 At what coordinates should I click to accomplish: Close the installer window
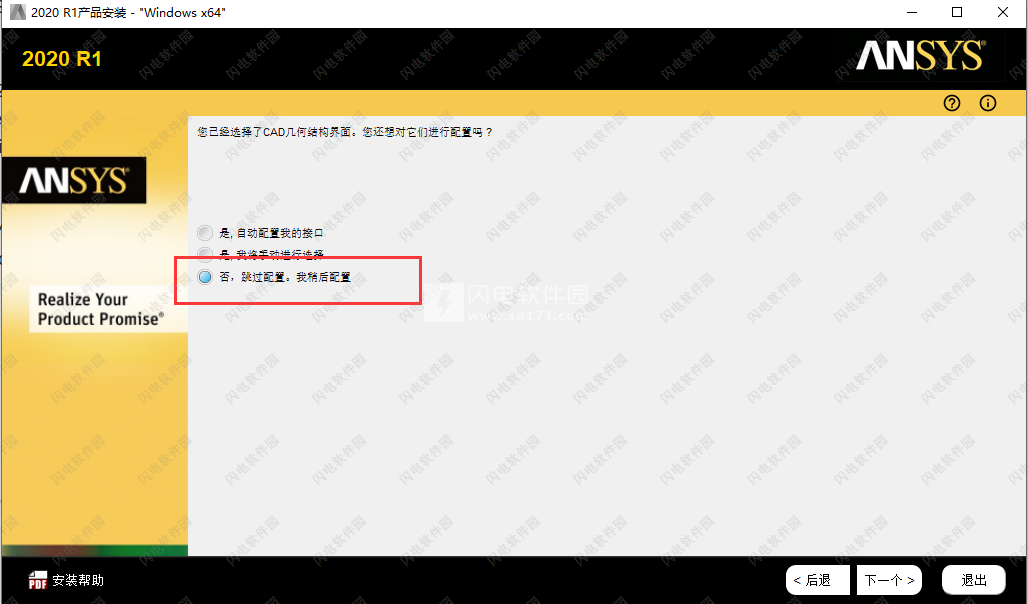pos(1002,12)
